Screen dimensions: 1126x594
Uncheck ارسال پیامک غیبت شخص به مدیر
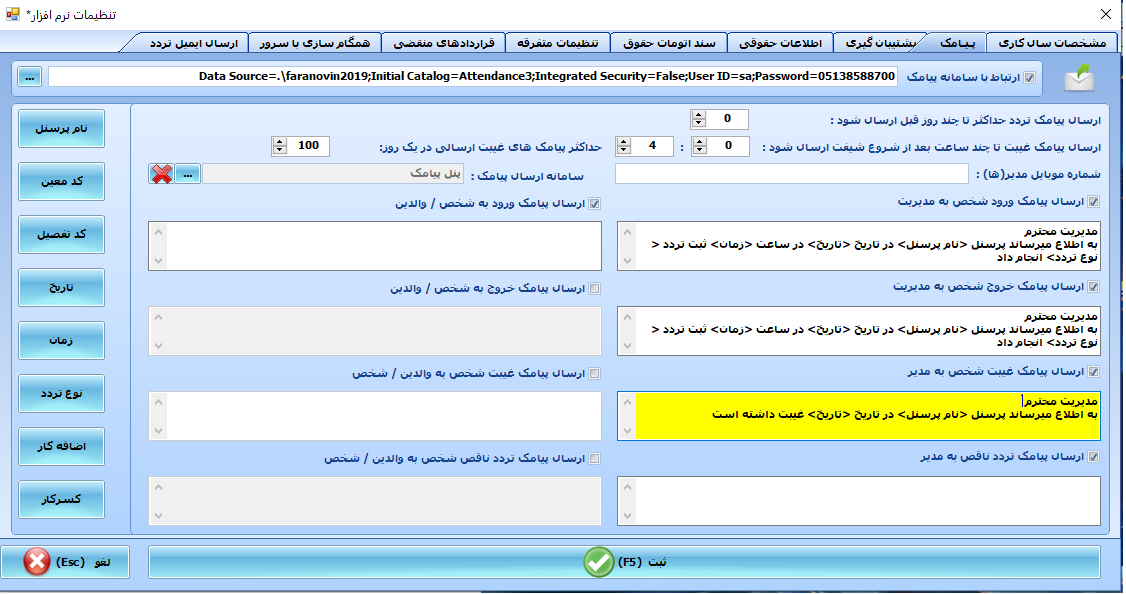pyautogui.click(x=1094, y=371)
